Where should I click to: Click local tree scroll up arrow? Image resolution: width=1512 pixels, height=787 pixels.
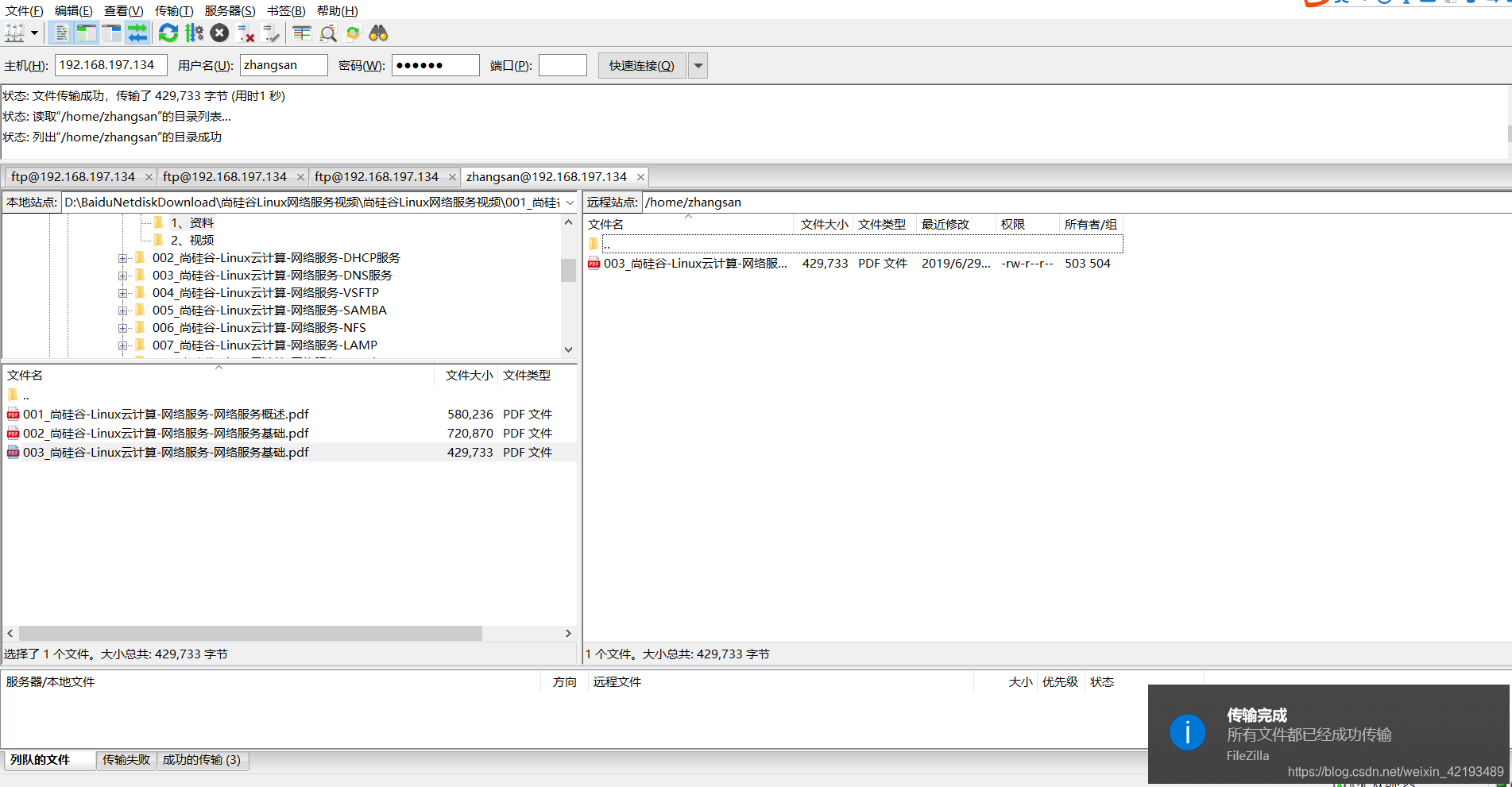[x=568, y=222]
